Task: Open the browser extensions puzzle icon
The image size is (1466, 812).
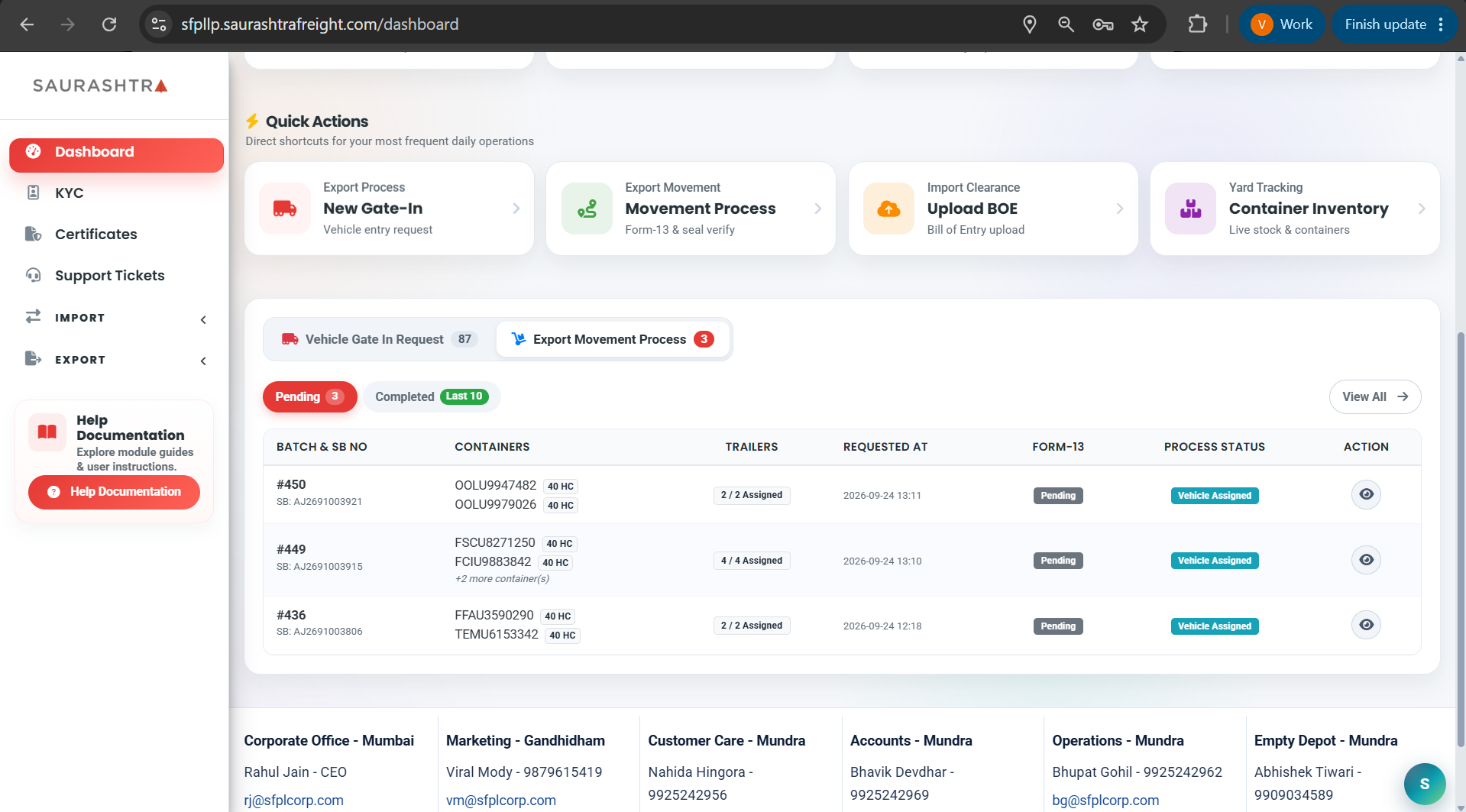Action: coord(1198,24)
